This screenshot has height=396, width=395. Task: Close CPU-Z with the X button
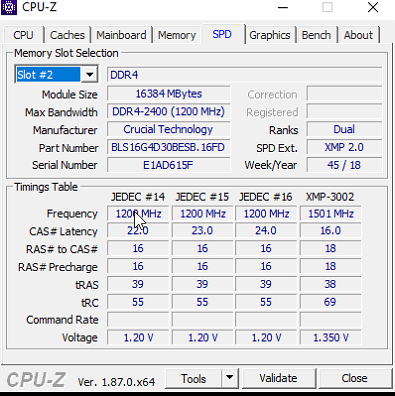[373, 7]
